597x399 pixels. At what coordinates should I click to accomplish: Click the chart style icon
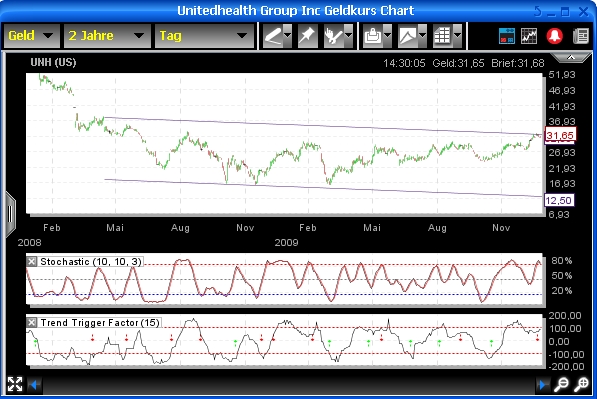pyautogui.click(x=408, y=36)
